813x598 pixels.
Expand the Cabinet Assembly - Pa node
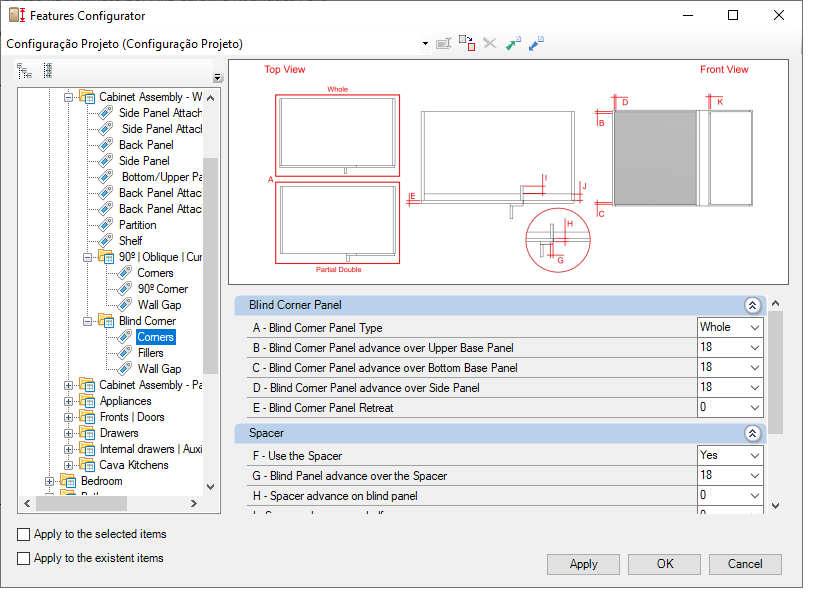[68, 385]
